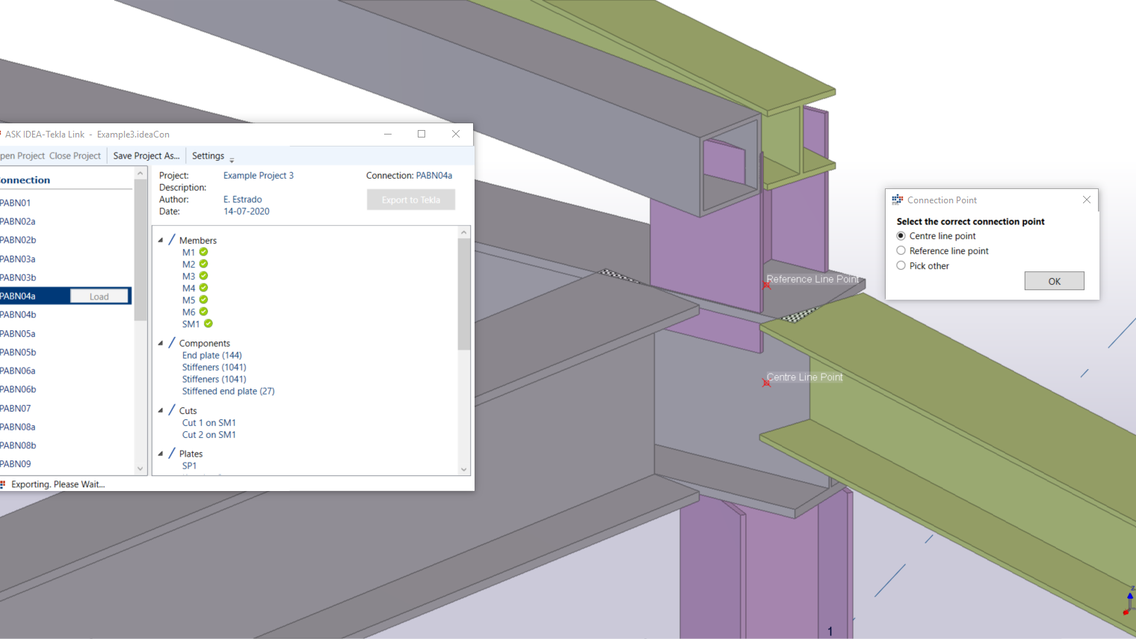Screen dimensions: 1136x639
Task: Open the Settings toolbar overflow arrow
Action: (232, 160)
